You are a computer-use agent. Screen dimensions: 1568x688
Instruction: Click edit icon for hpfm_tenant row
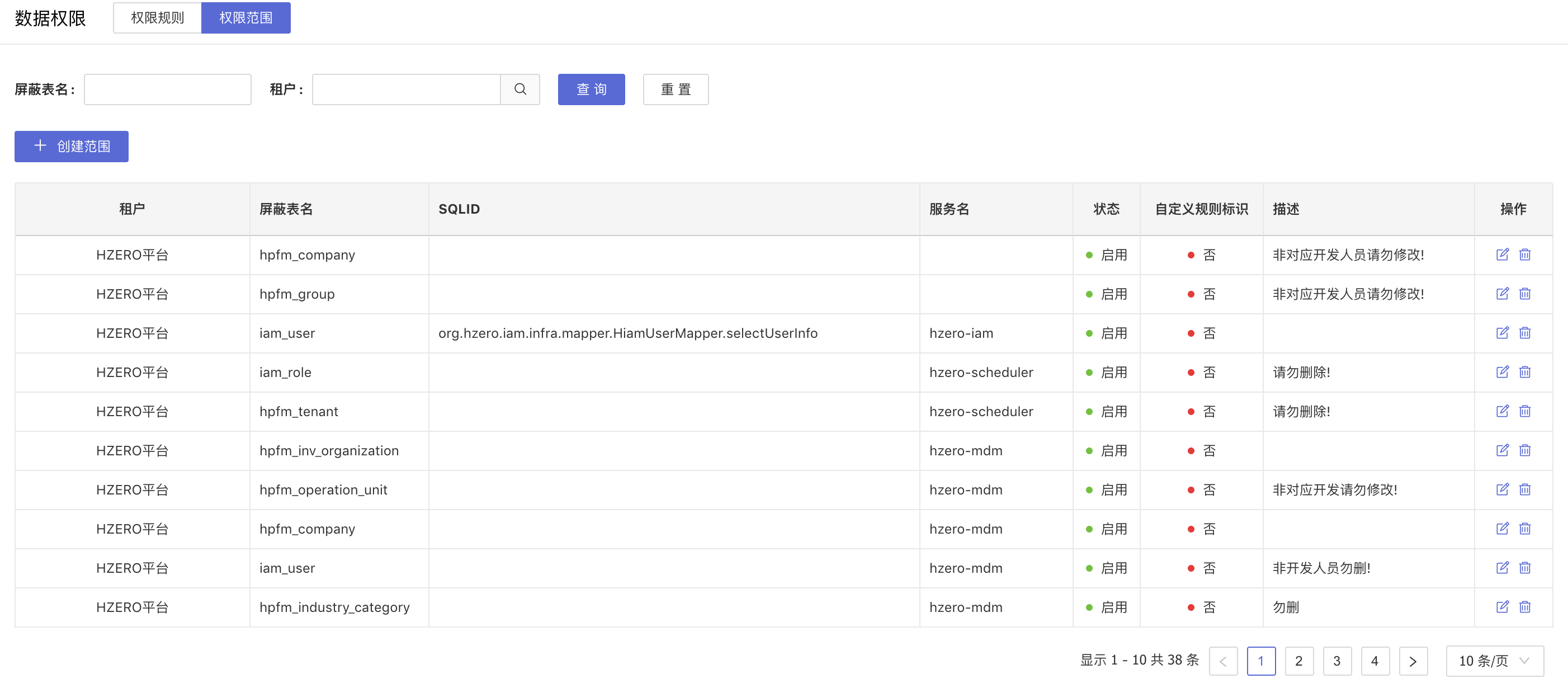pos(1502,411)
